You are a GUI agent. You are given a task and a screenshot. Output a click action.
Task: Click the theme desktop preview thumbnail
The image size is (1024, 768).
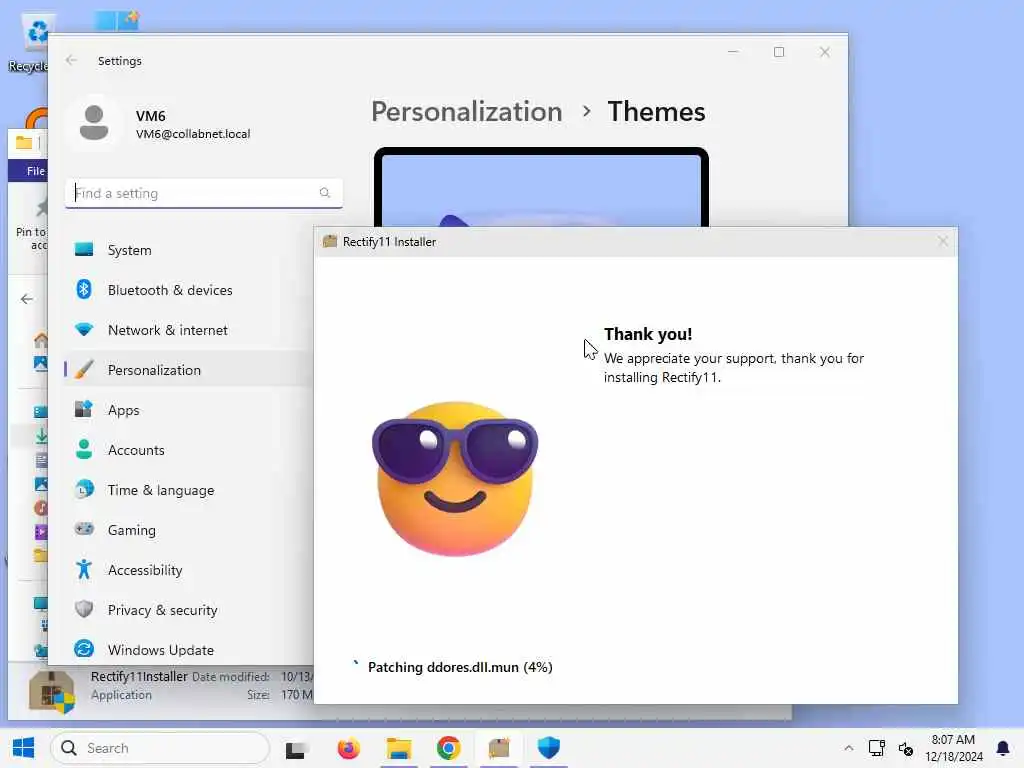coord(541,187)
